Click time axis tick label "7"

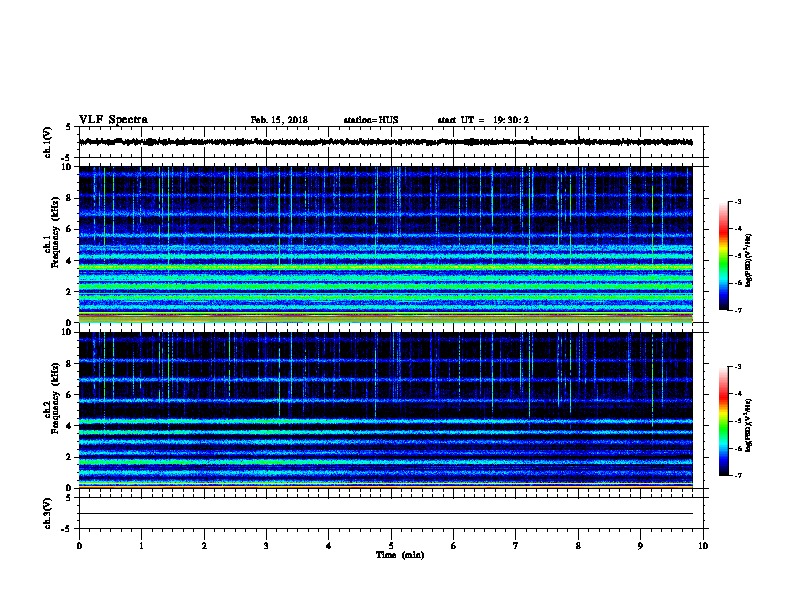(x=516, y=545)
